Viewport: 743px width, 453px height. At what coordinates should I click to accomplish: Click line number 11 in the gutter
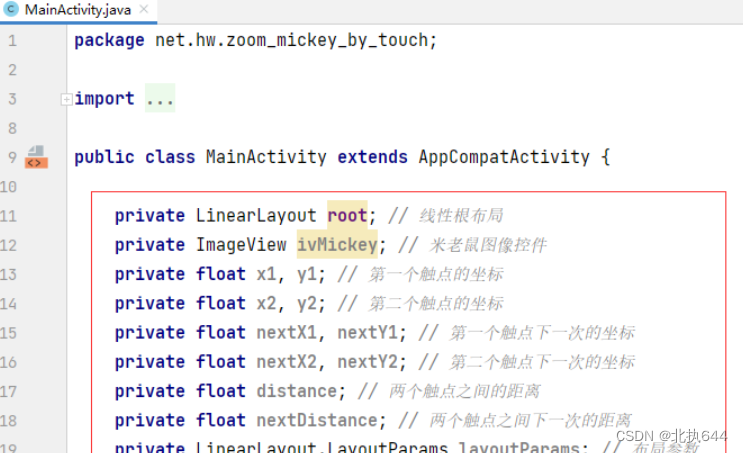[x=9, y=216]
